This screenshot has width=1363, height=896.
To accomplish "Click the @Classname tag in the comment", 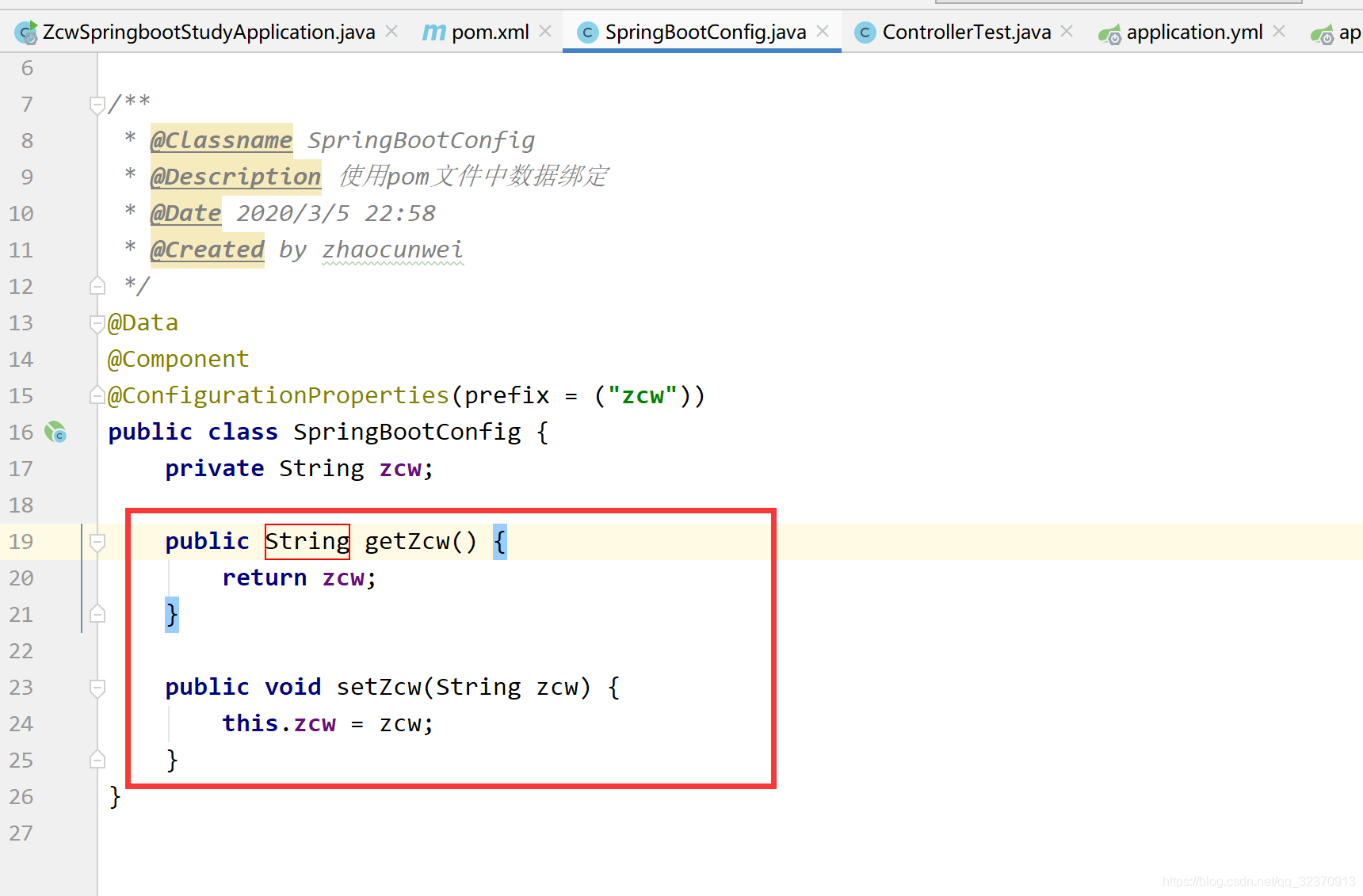I will pos(221,140).
